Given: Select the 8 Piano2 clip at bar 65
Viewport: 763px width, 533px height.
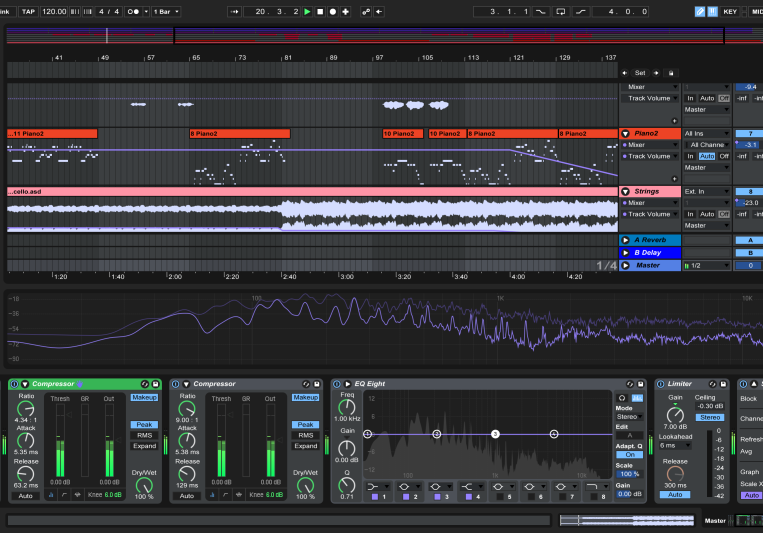Looking at the screenshot, I should pyautogui.click(x=240, y=133).
